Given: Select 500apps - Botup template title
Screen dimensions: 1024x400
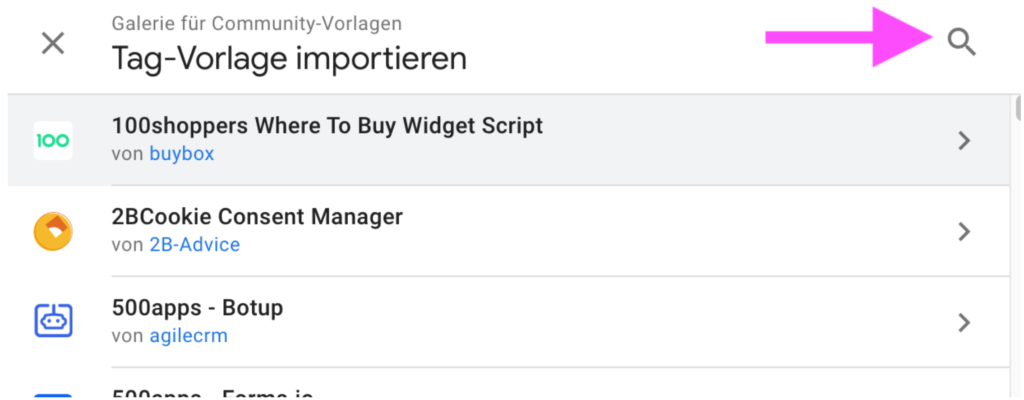Looking at the screenshot, I should [197, 307].
